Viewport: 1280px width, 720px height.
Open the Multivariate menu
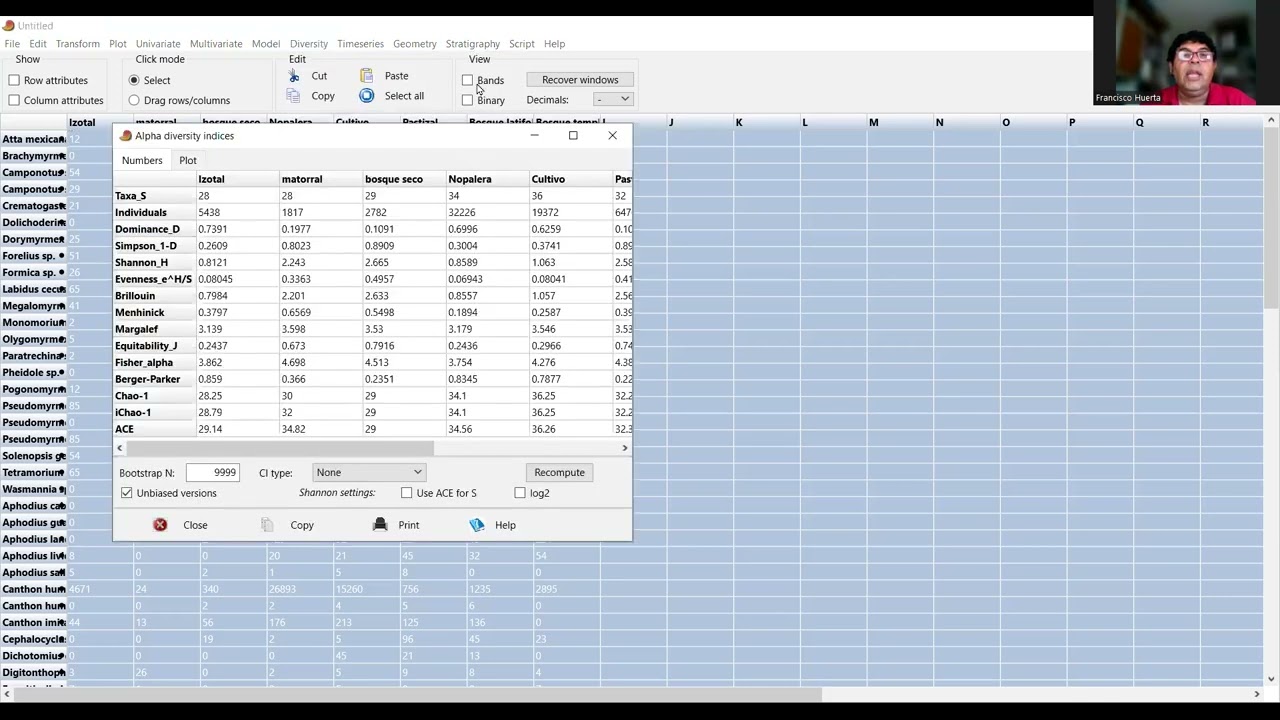coord(216,44)
